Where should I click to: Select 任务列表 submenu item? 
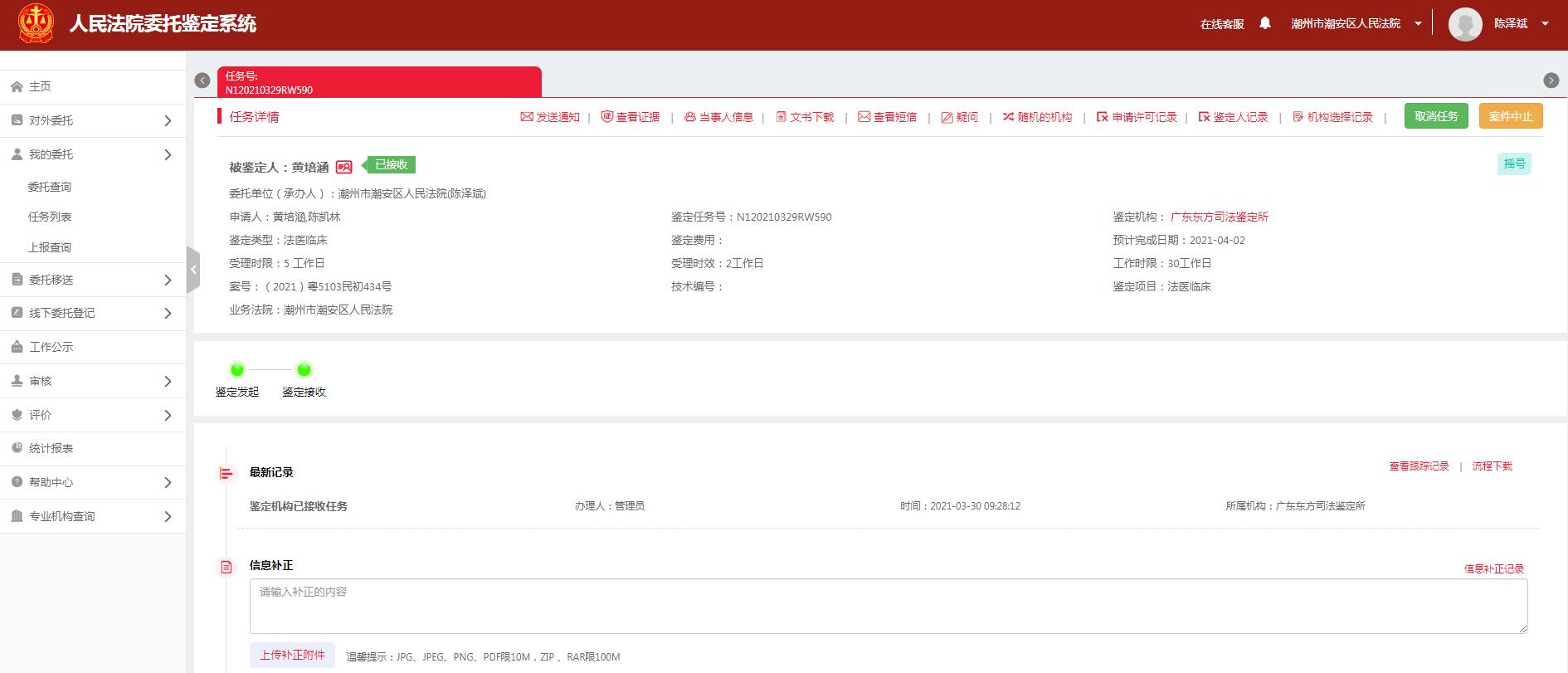50,217
